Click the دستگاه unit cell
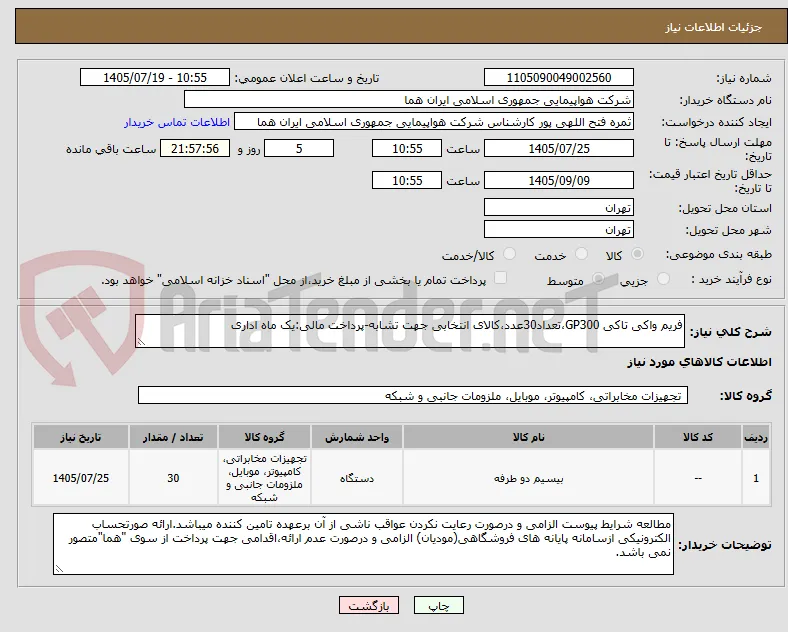This screenshot has height=632, width=788. coord(357,478)
